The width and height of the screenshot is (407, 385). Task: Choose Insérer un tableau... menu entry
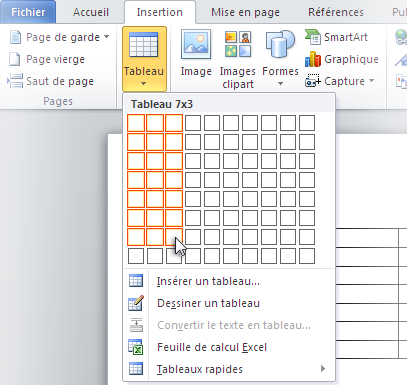(x=229, y=281)
